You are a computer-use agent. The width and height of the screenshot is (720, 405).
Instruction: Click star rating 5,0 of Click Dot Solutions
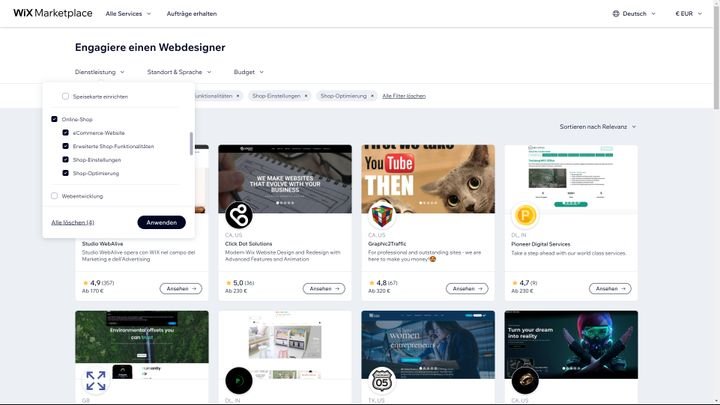coord(240,283)
